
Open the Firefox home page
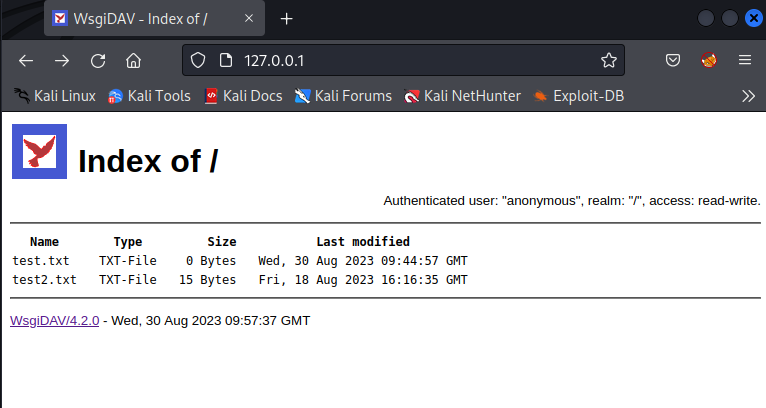click(133, 61)
